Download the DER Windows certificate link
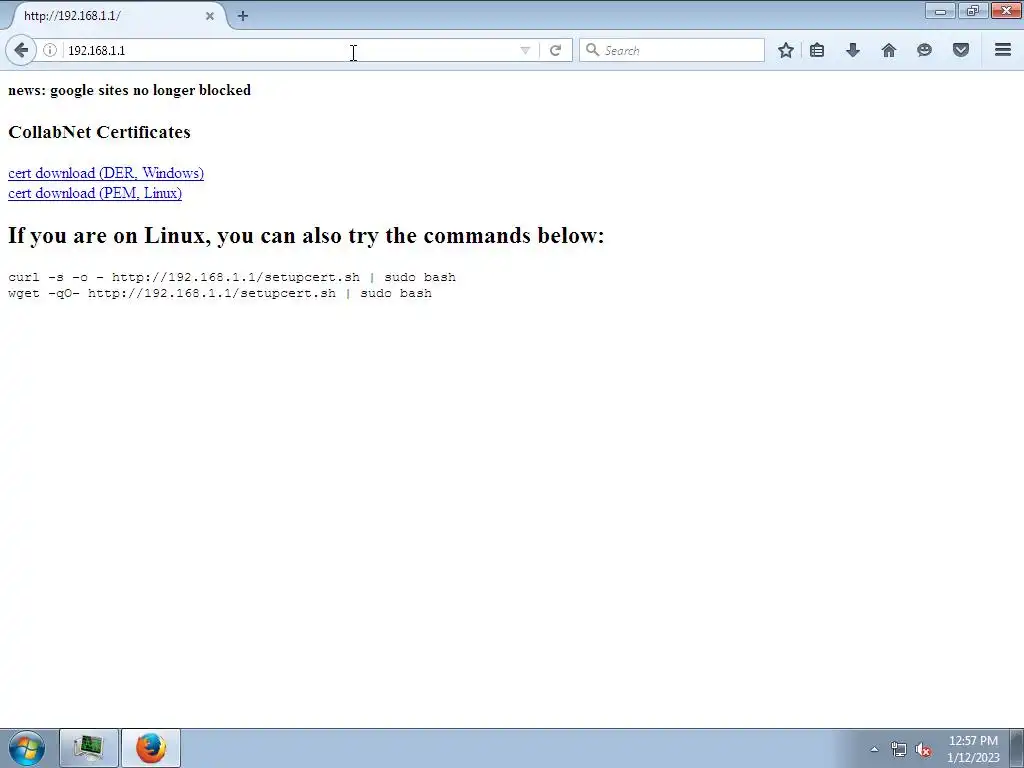Viewport: 1024px width, 768px height. (x=106, y=173)
